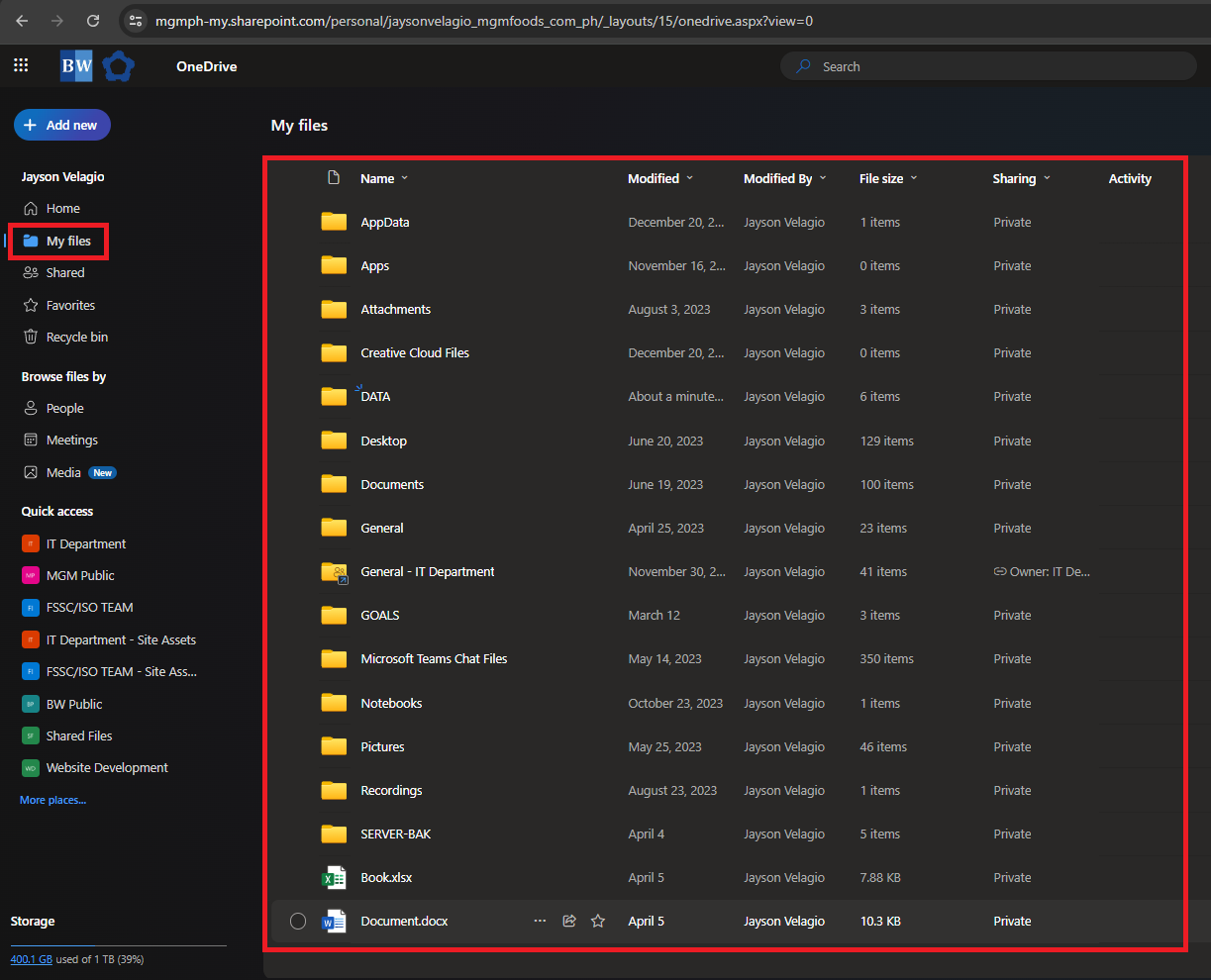
Task: Click the blue flower logo icon
Action: point(118,66)
